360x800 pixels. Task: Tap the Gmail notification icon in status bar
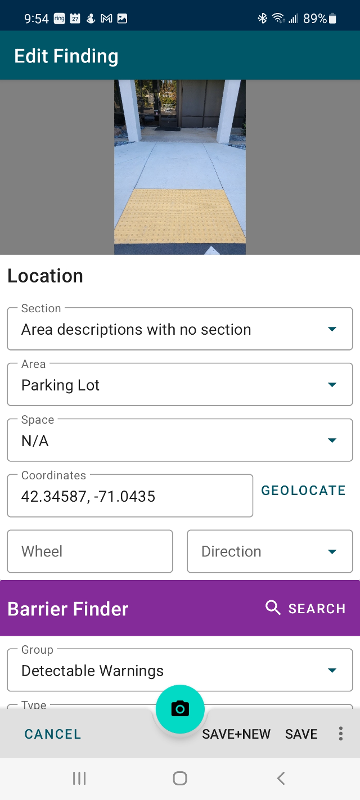coord(106,19)
